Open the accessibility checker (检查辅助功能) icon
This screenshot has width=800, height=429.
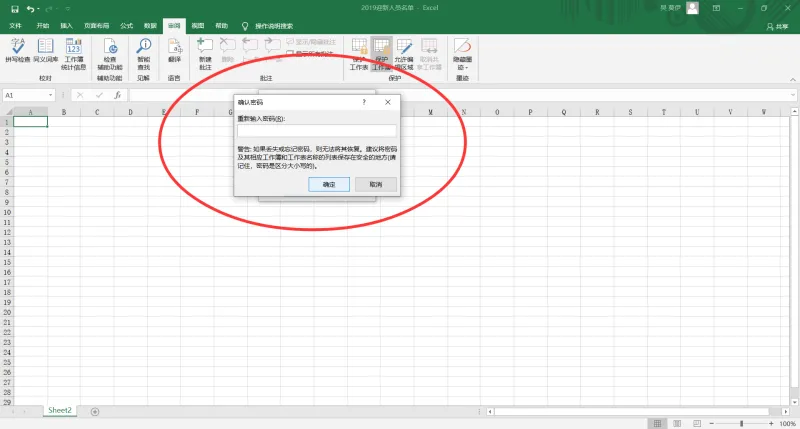tap(110, 54)
